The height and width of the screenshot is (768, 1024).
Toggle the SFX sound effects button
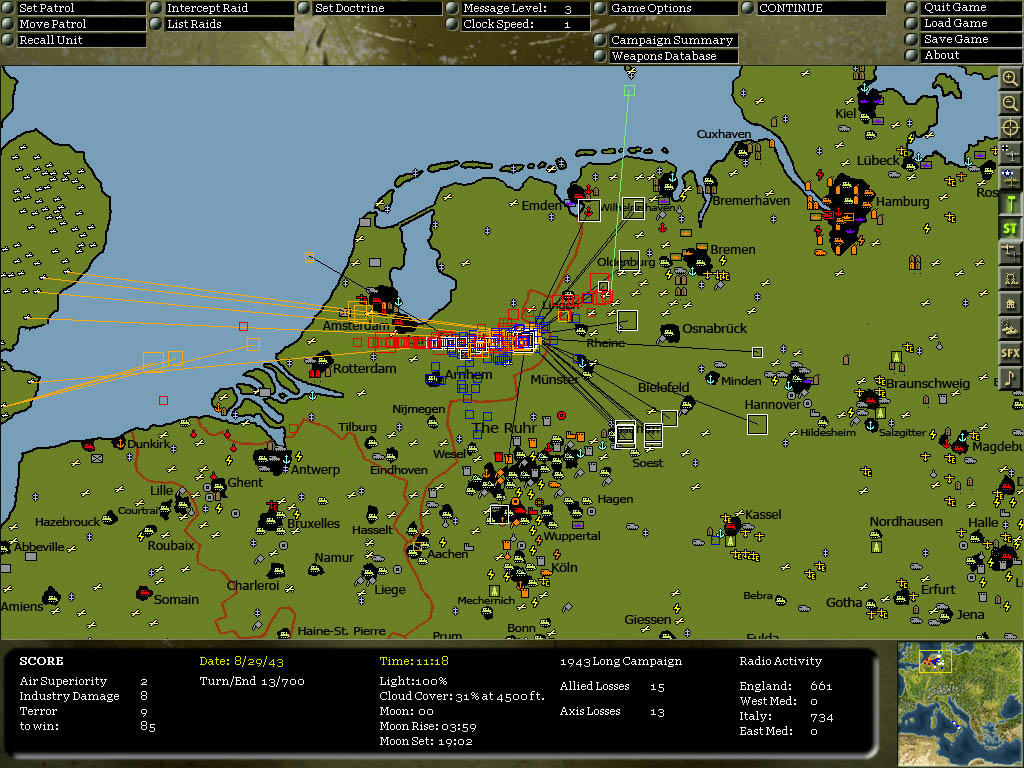click(x=1010, y=353)
